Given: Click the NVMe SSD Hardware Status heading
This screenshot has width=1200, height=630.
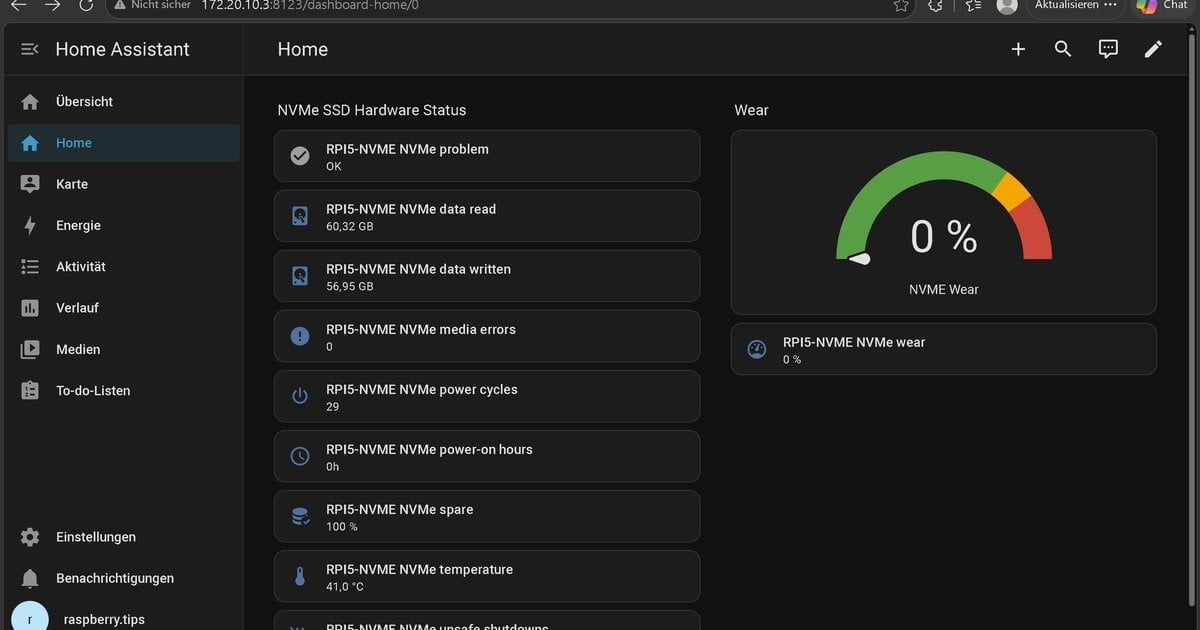Looking at the screenshot, I should (372, 110).
